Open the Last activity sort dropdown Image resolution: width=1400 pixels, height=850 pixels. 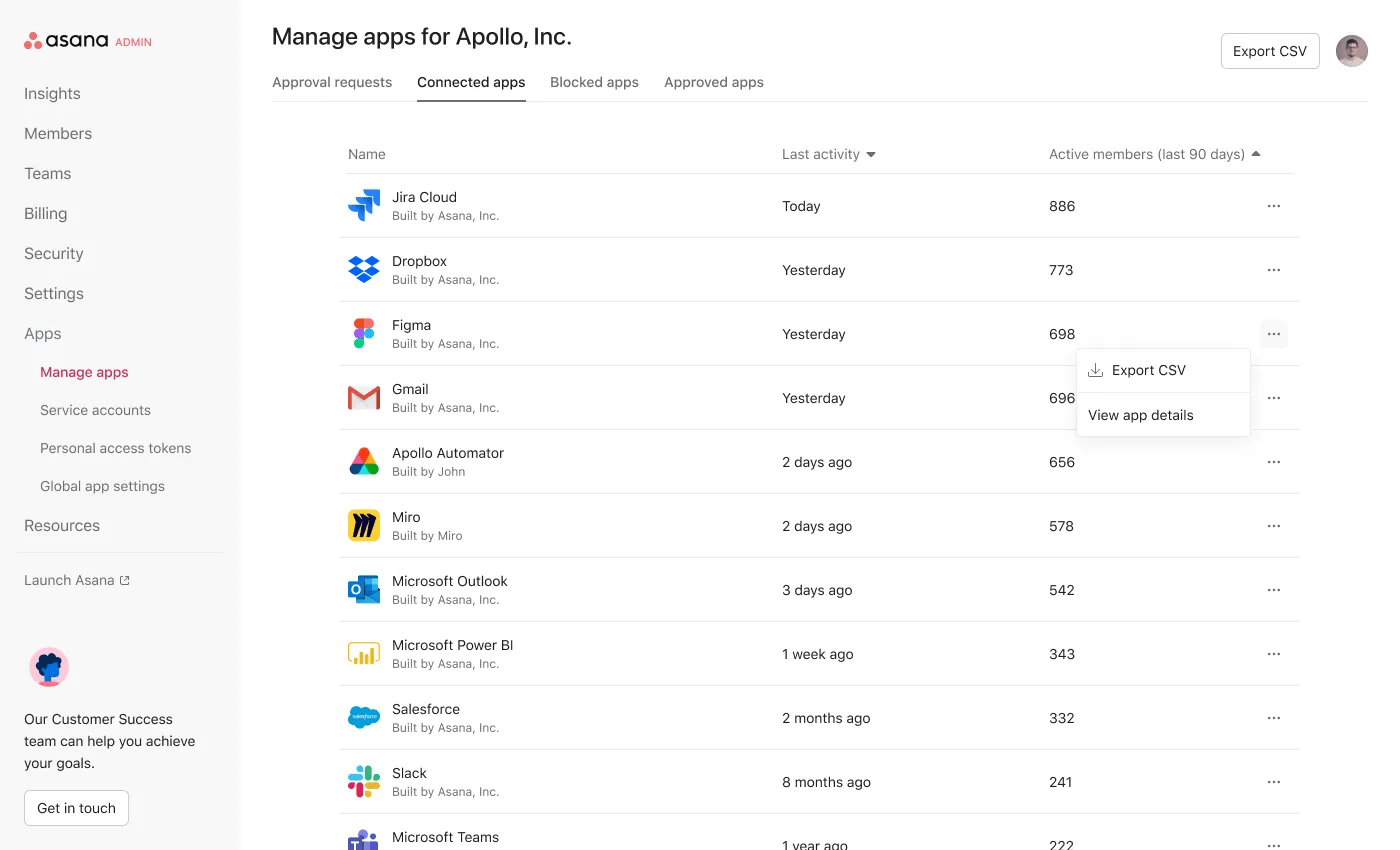(870, 154)
